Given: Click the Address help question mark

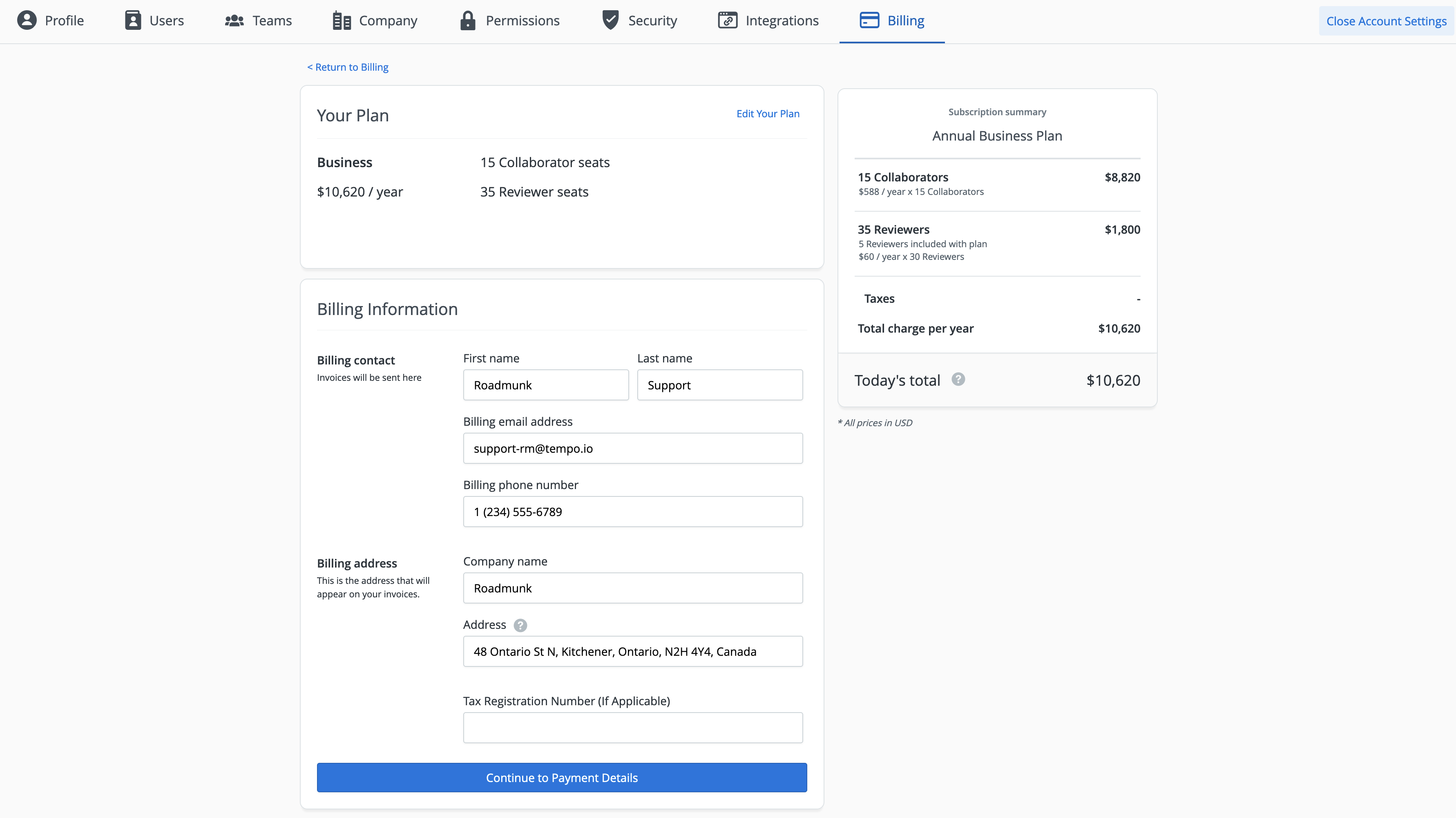Looking at the screenshot, I should (x=520, y=625).
